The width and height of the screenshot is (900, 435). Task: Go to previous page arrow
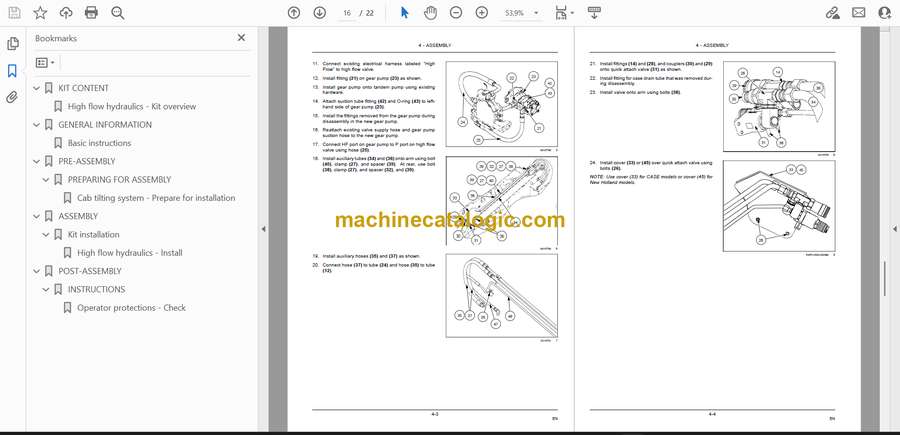[x=294, y=13]
